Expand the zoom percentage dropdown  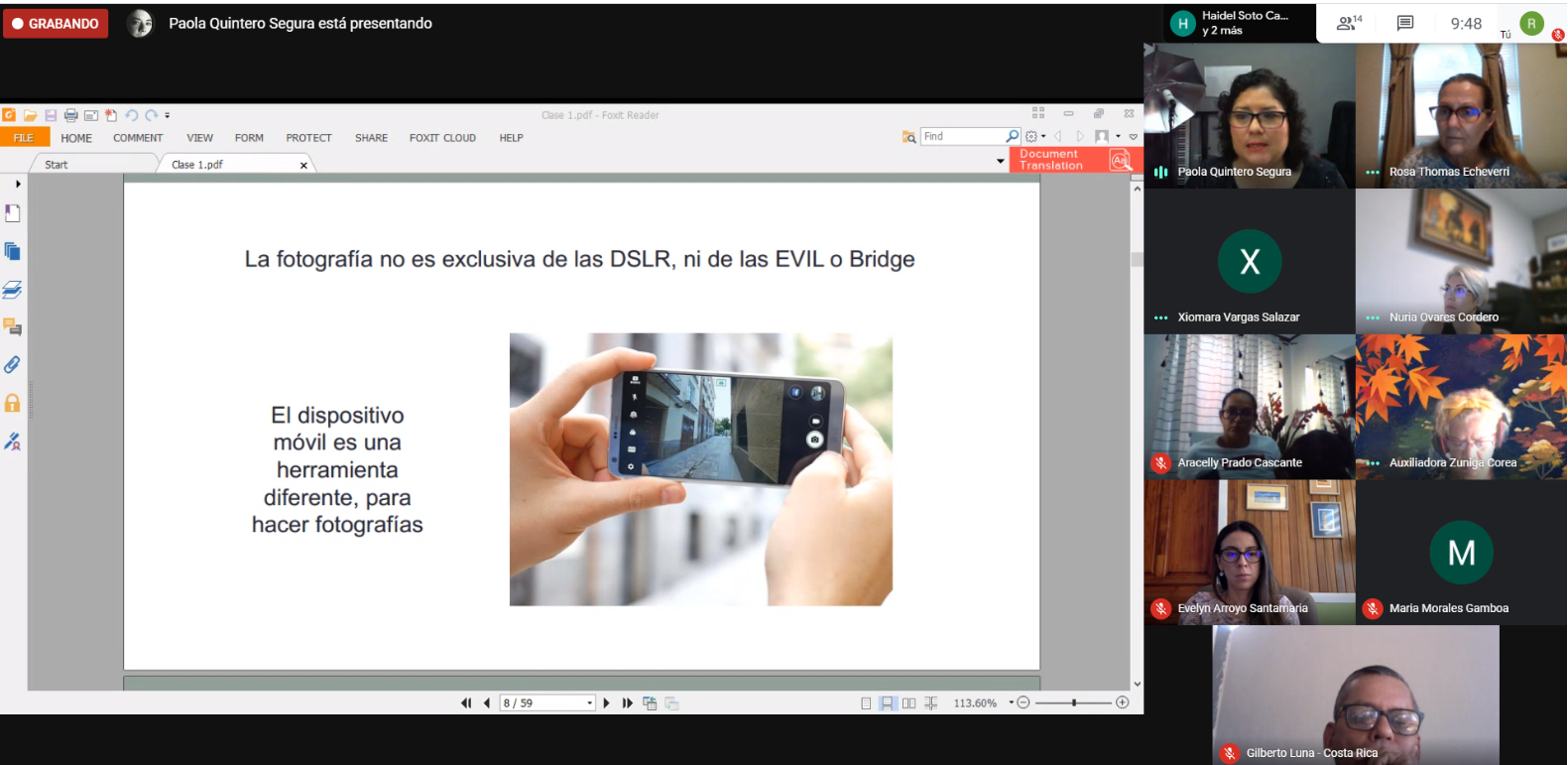pos(1011,702)
